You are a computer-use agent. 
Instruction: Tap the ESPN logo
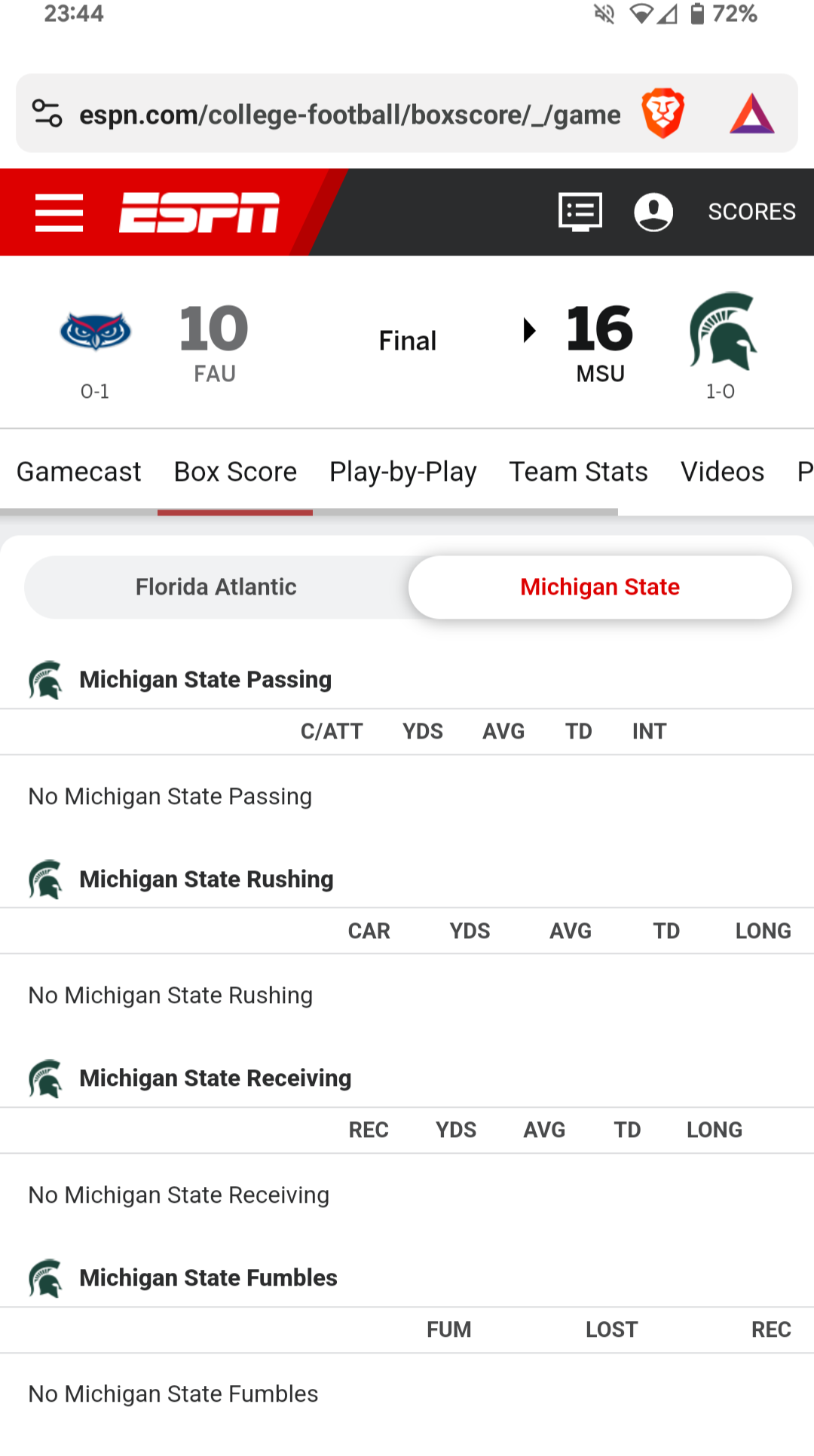(x=199, y=213)
